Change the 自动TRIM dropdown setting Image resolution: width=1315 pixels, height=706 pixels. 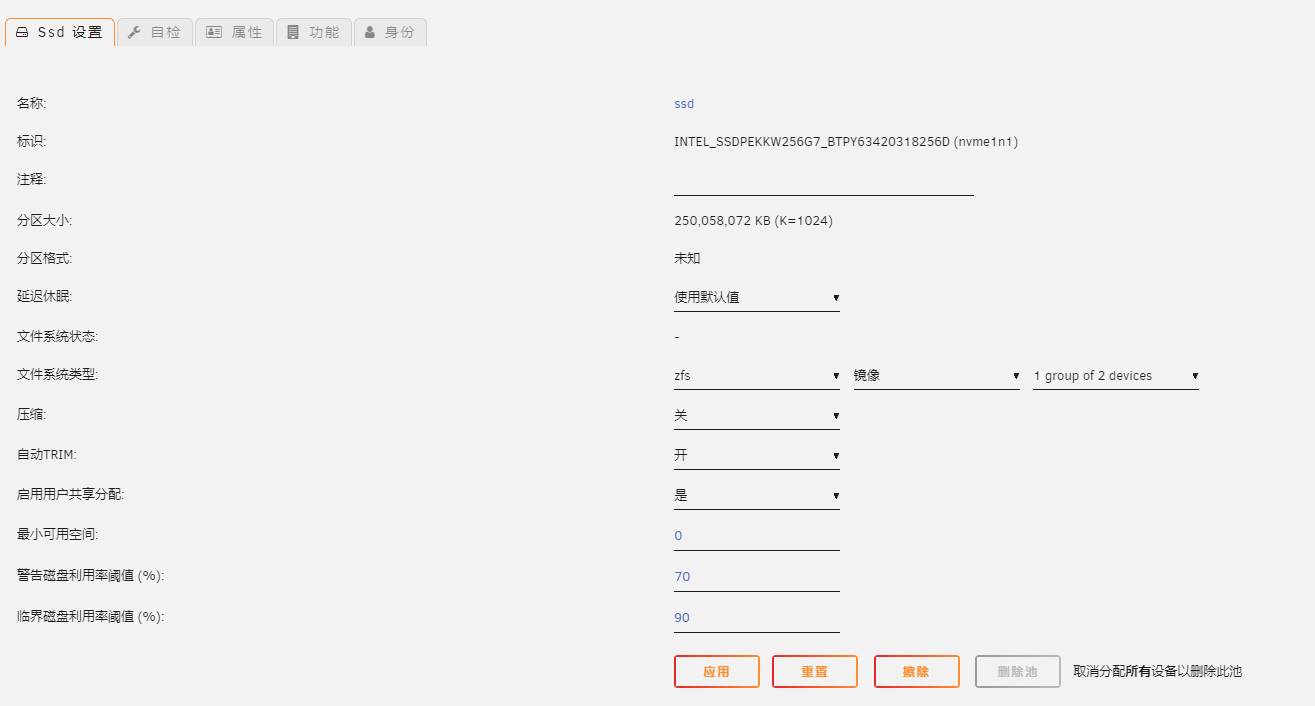coord(756,455)
